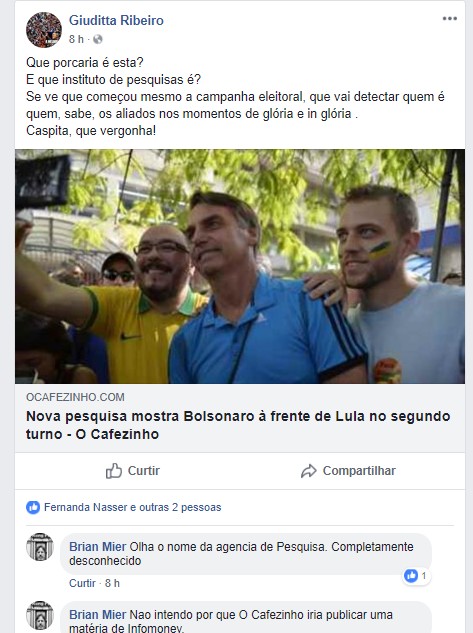Open the Bolsonaro selfie article image
473x633 pixels.
[240, 266]
